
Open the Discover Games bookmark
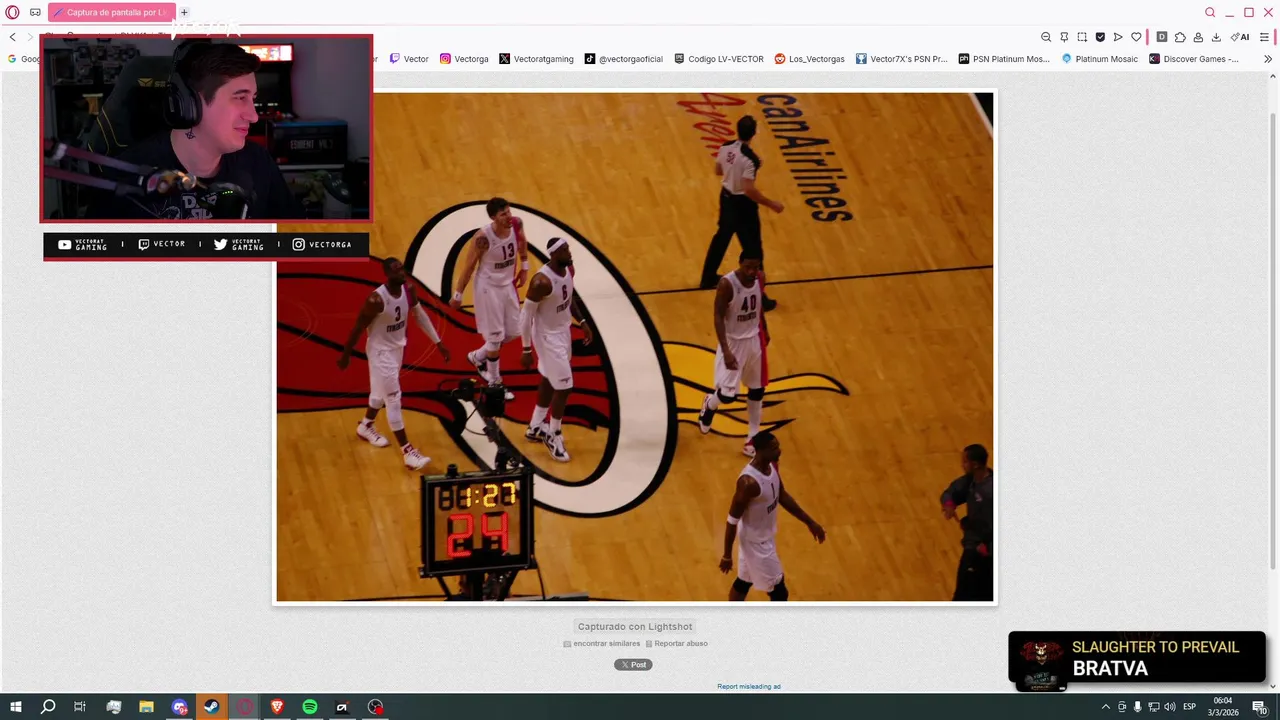tap(1194, 59)
